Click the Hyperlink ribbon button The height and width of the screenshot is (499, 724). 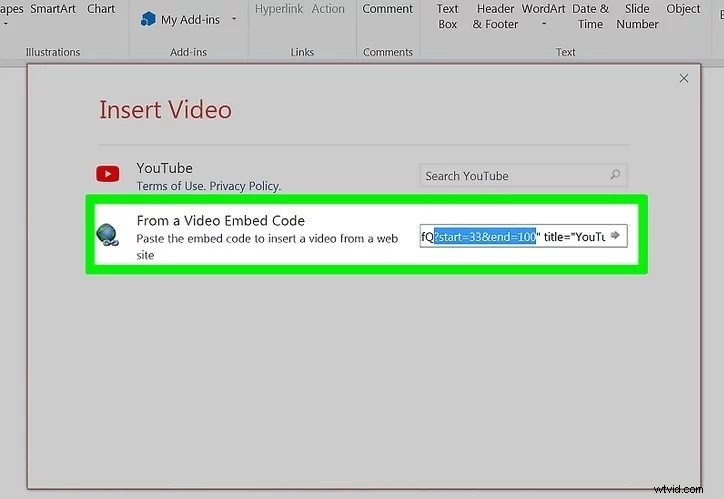point(279,9)
